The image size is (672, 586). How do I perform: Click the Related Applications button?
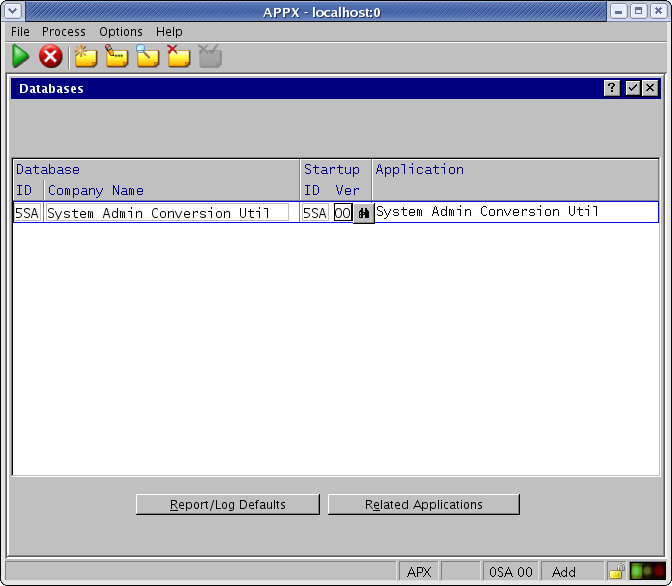pyautogui.click(x=423, y=505)
